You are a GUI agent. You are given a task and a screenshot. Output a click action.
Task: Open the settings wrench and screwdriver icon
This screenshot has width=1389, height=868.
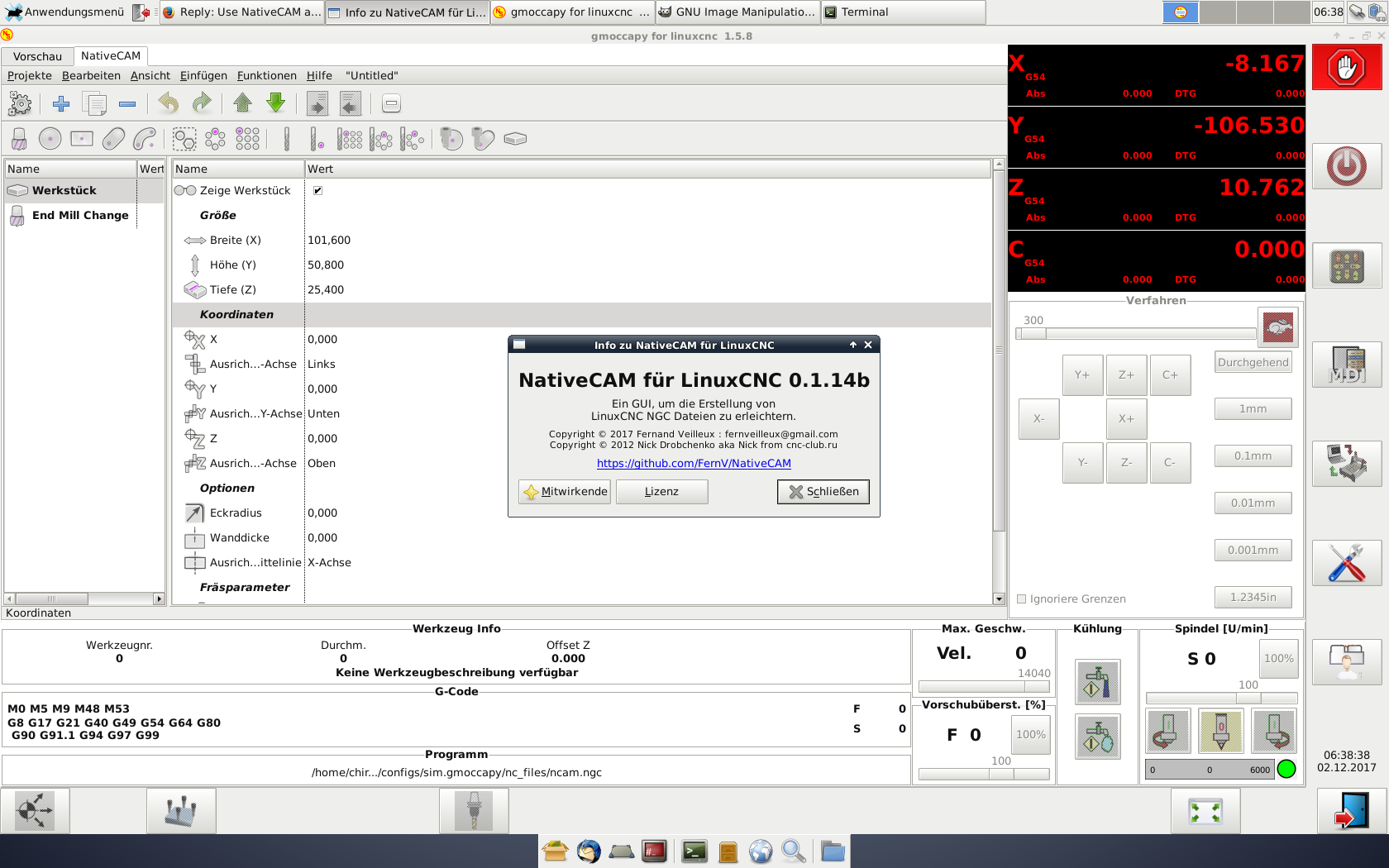click(x=1347, y=563)
